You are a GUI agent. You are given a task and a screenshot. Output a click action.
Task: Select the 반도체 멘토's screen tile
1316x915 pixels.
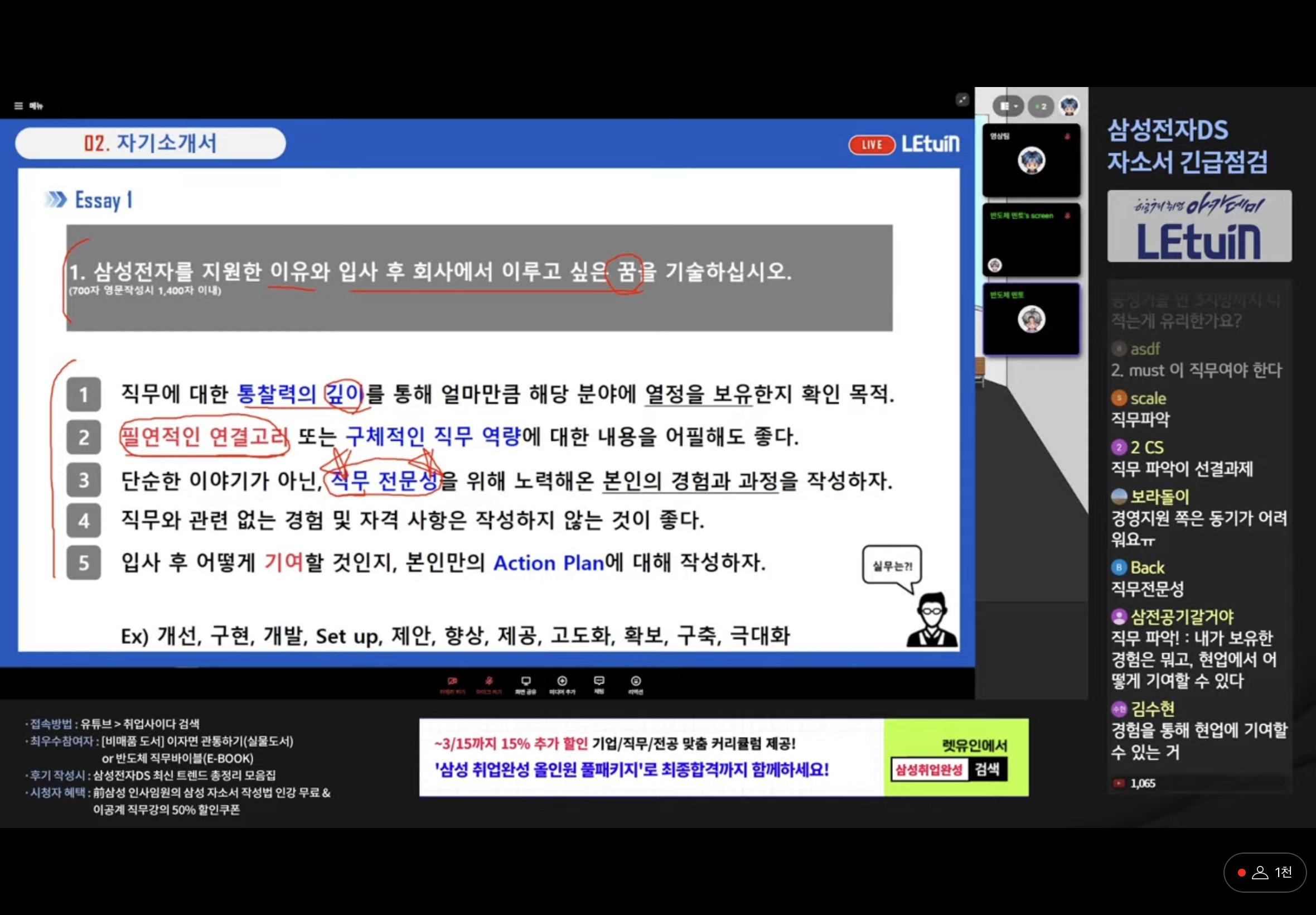[1031, 240]
